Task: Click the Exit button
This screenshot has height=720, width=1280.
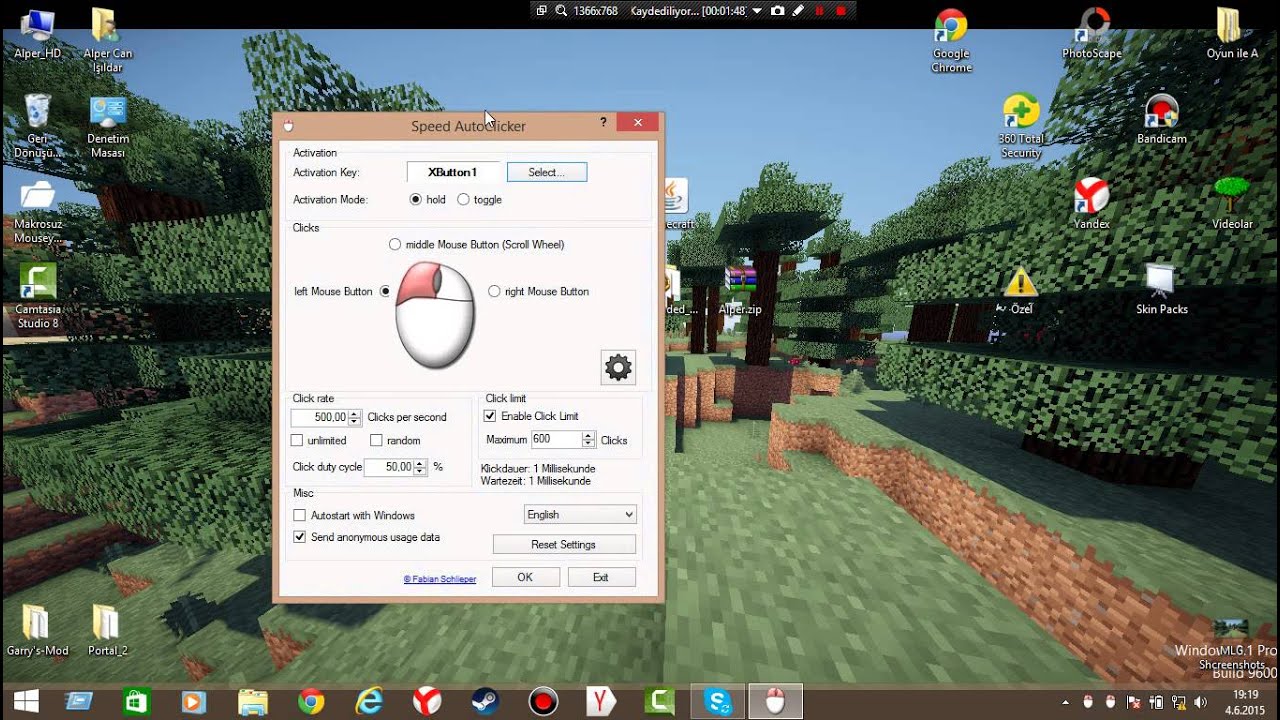Action: pyautogui.click(x=601, y=577)
